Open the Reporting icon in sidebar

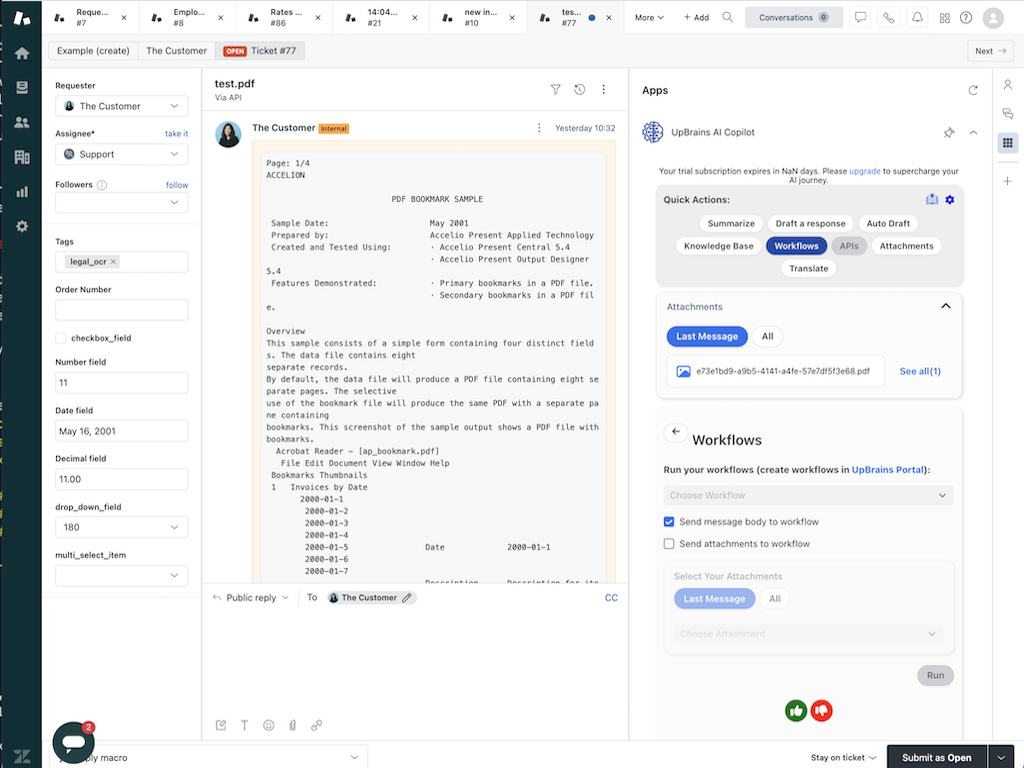pos(22,191)
